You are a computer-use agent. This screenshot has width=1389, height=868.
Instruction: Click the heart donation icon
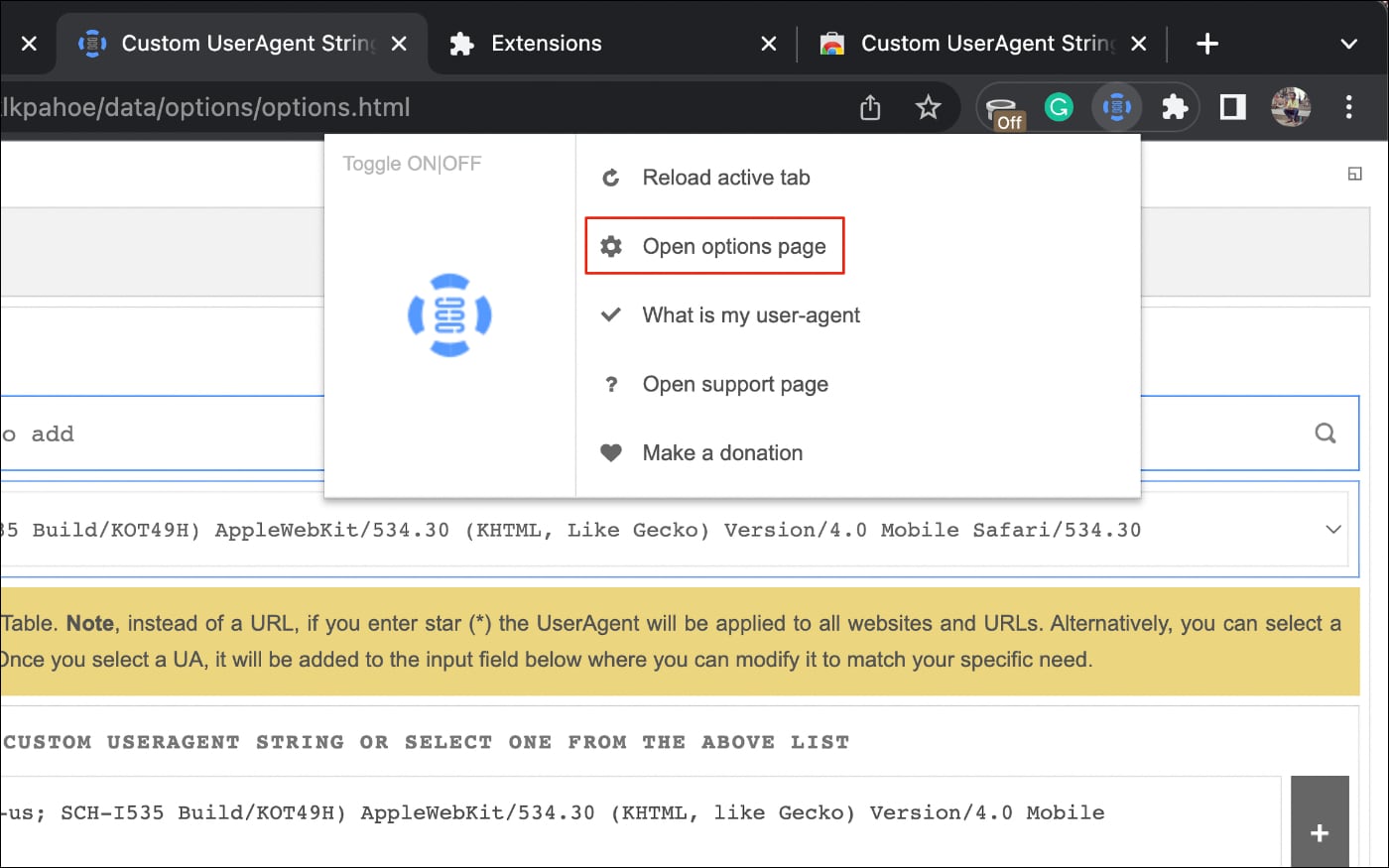[x=611, y=453]
